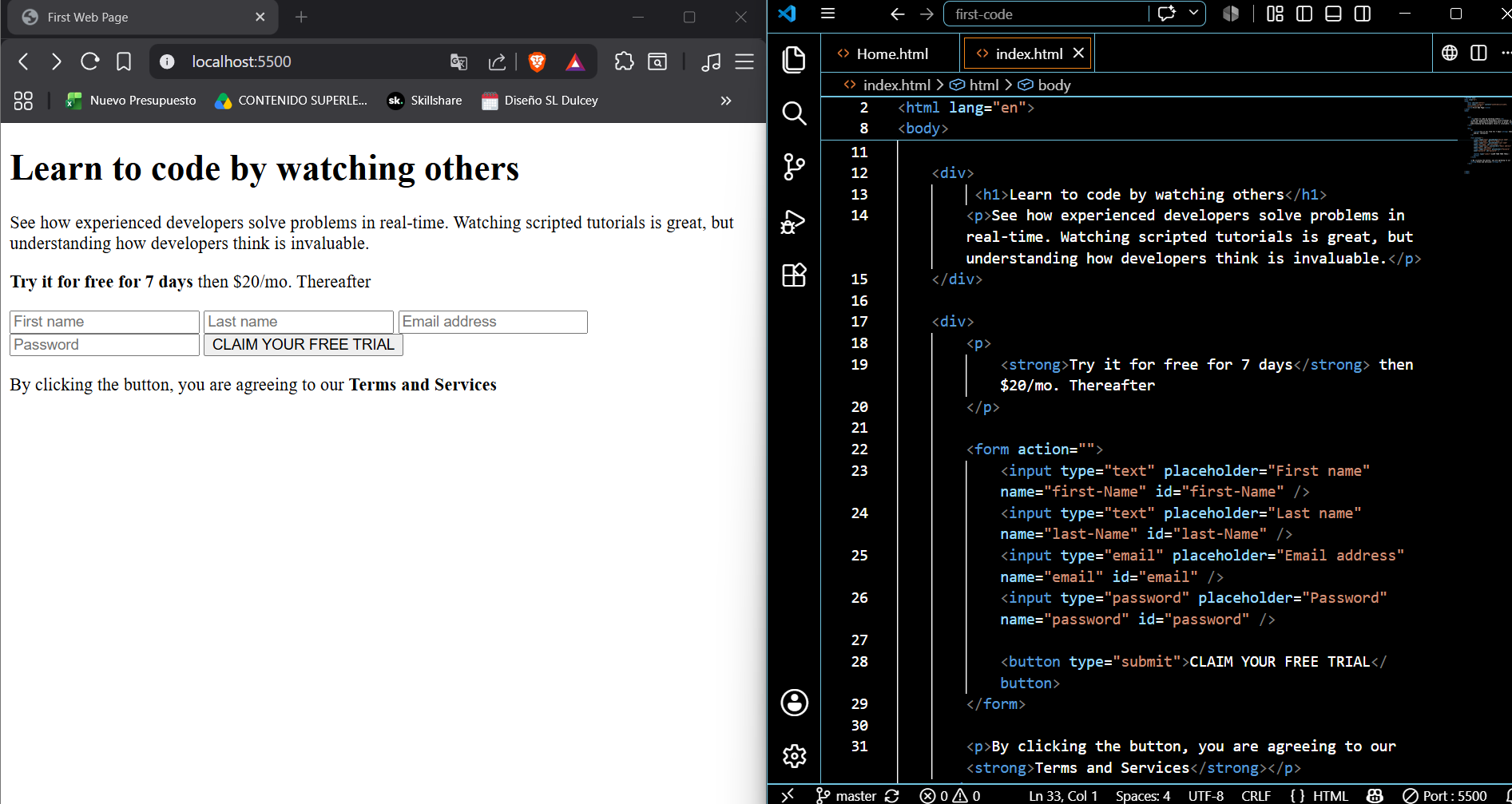This screenshot has height=804, width=1512.
Task: Open the Extensions view in VS Code
Action: pyautogui.click(x=794, y=275)
